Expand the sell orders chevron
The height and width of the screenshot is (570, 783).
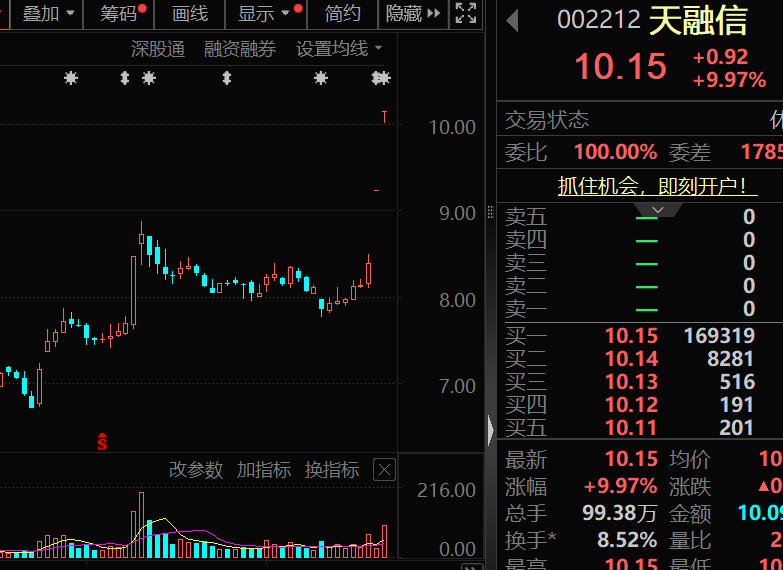[656, 210]
